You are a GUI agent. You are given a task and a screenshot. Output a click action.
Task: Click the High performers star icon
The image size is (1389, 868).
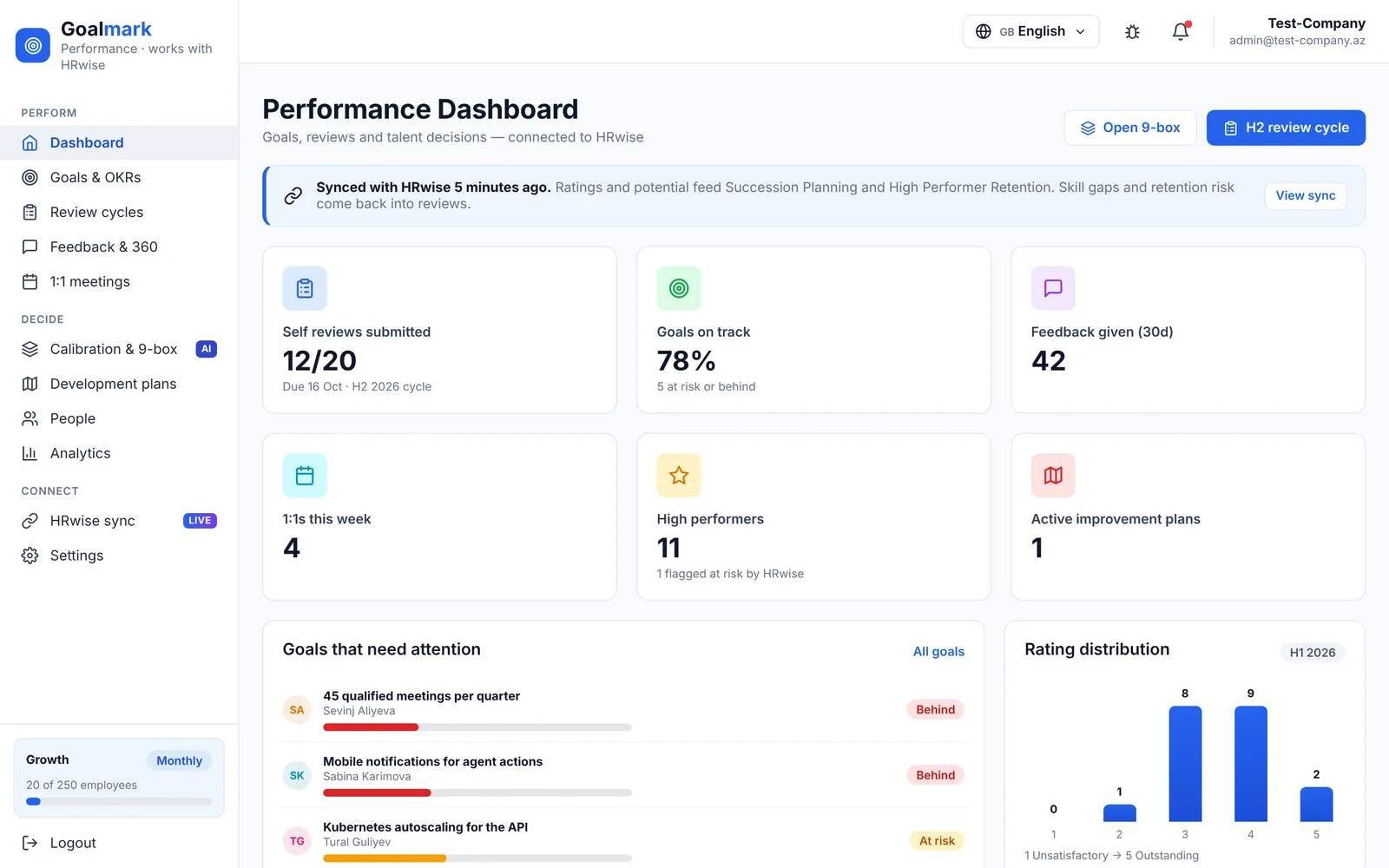click(x=679, y=476)
